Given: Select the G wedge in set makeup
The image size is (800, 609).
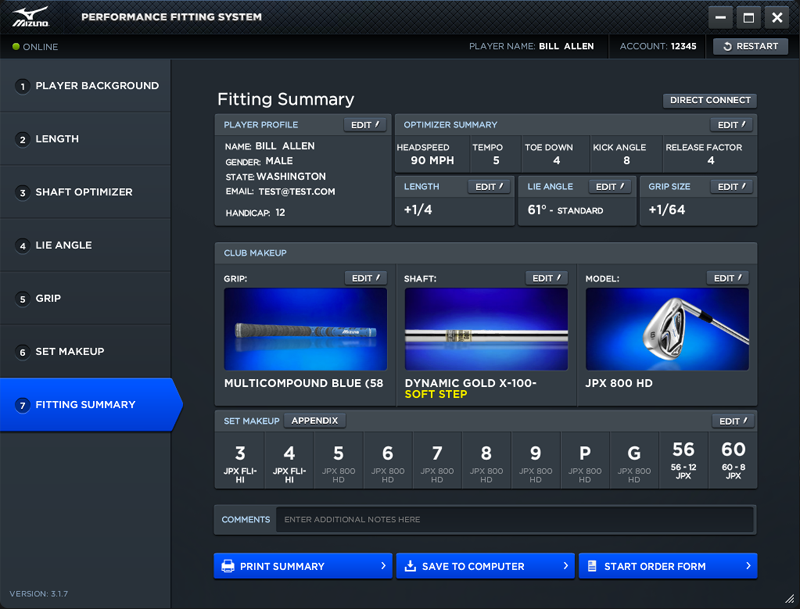Looking at the screenshot, I should click(634, 461).
